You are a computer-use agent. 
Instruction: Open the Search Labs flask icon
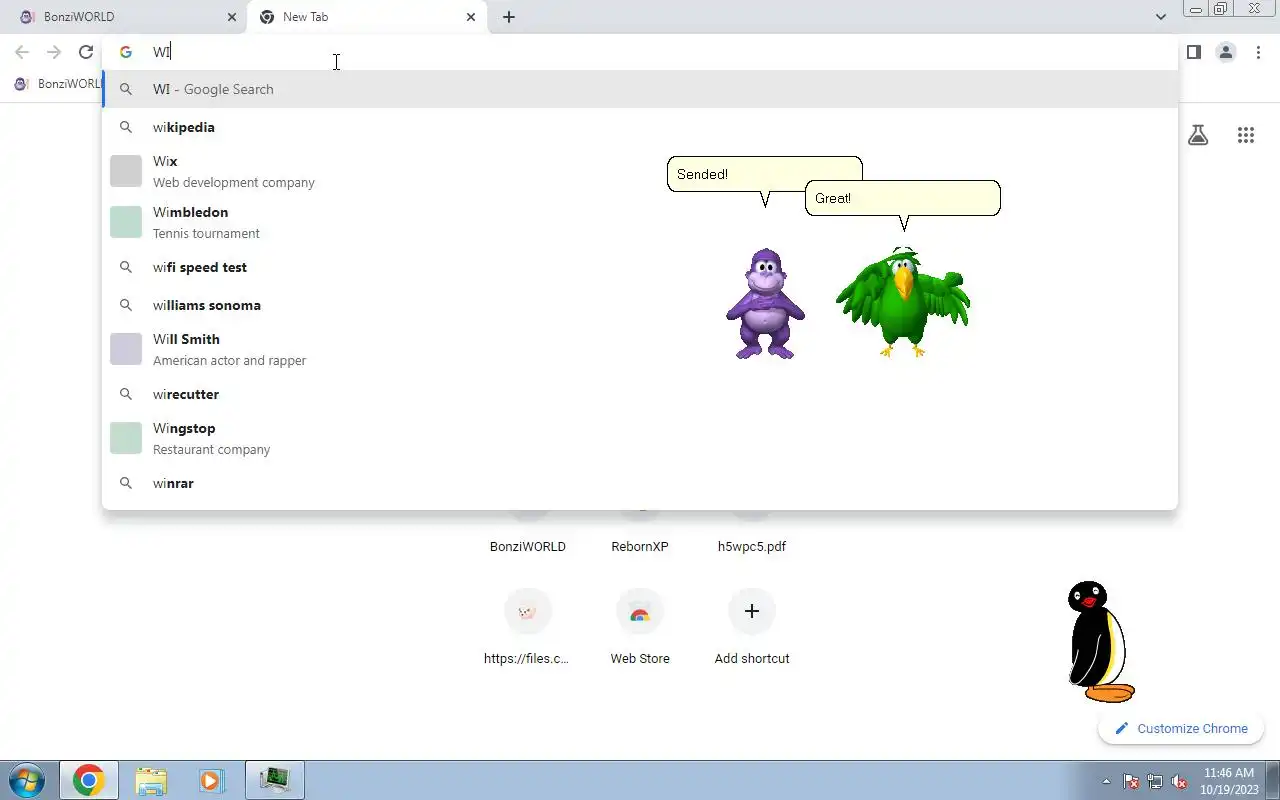coord(1198,135)
